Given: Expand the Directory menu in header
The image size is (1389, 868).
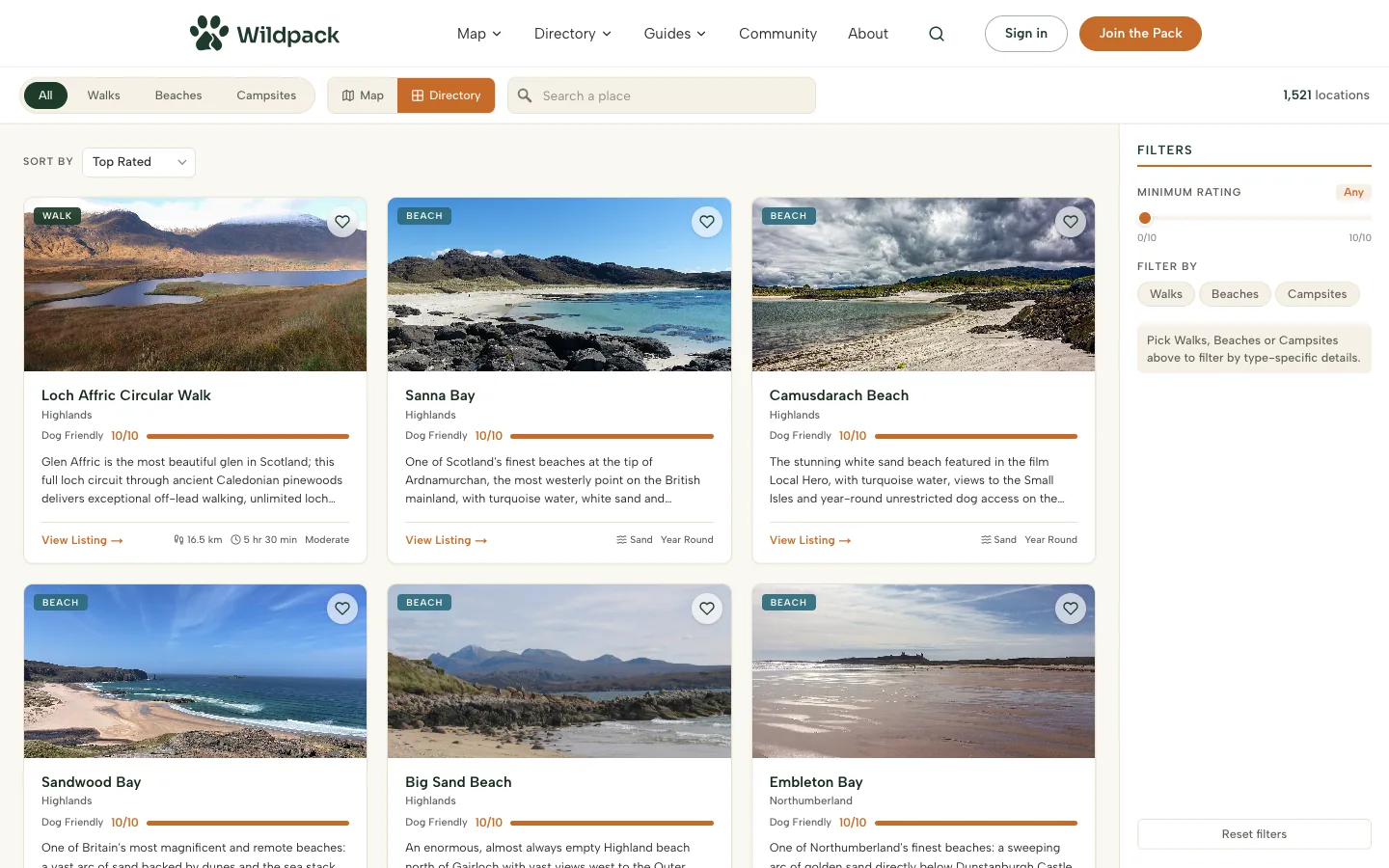Looking at the screenshot, I should (573, 34).
